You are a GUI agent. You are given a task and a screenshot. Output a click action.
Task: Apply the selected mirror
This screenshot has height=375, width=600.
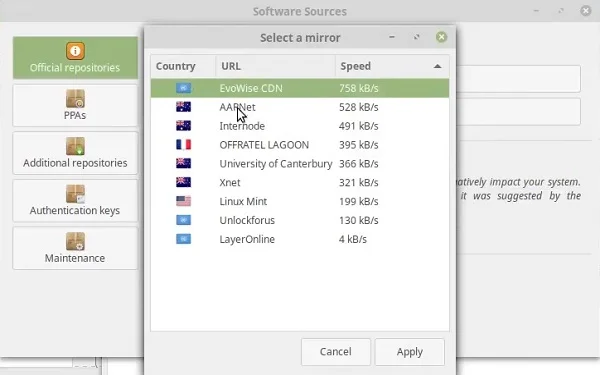tap(409, 352)
